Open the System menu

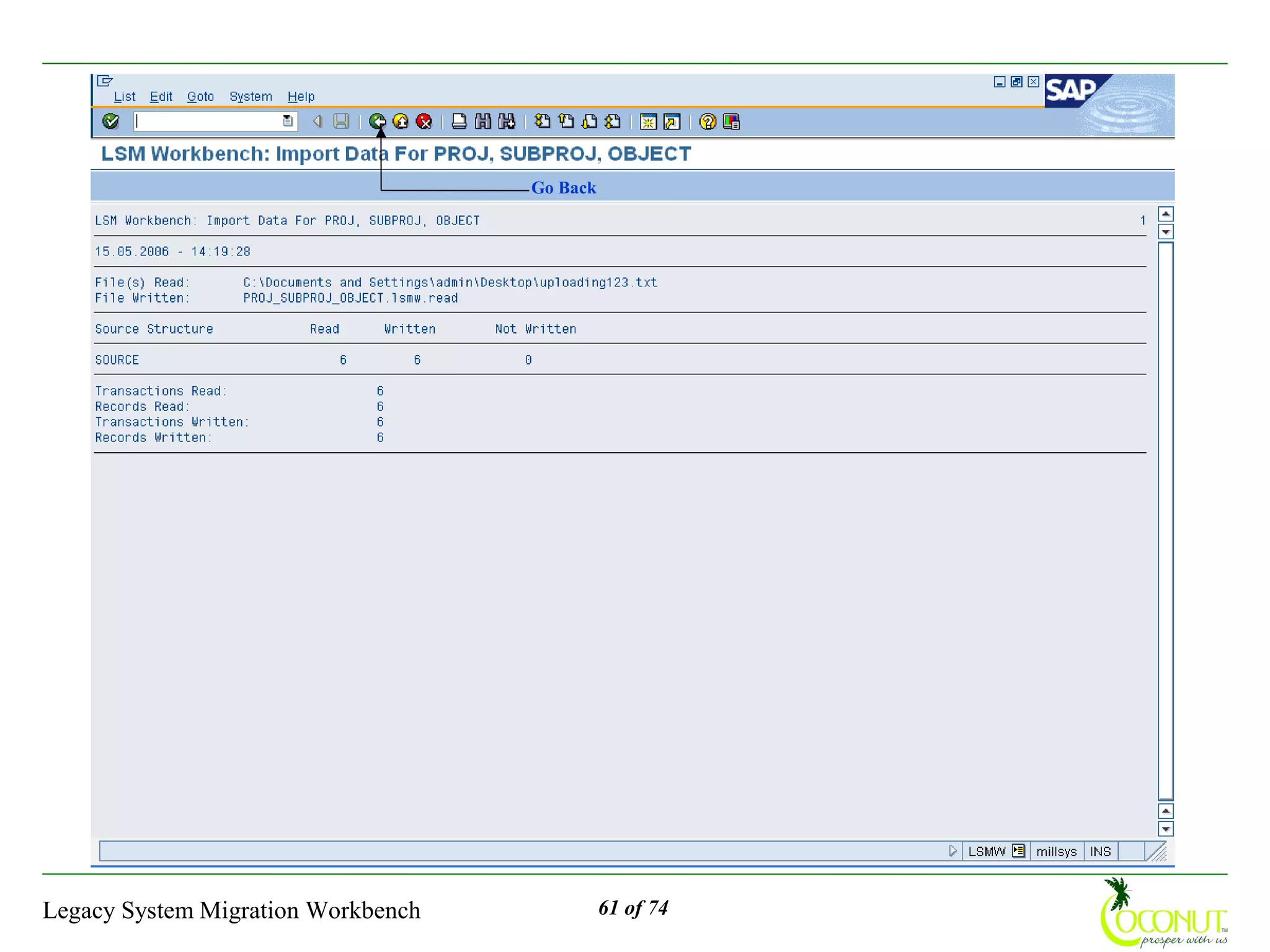pos(251,97)
